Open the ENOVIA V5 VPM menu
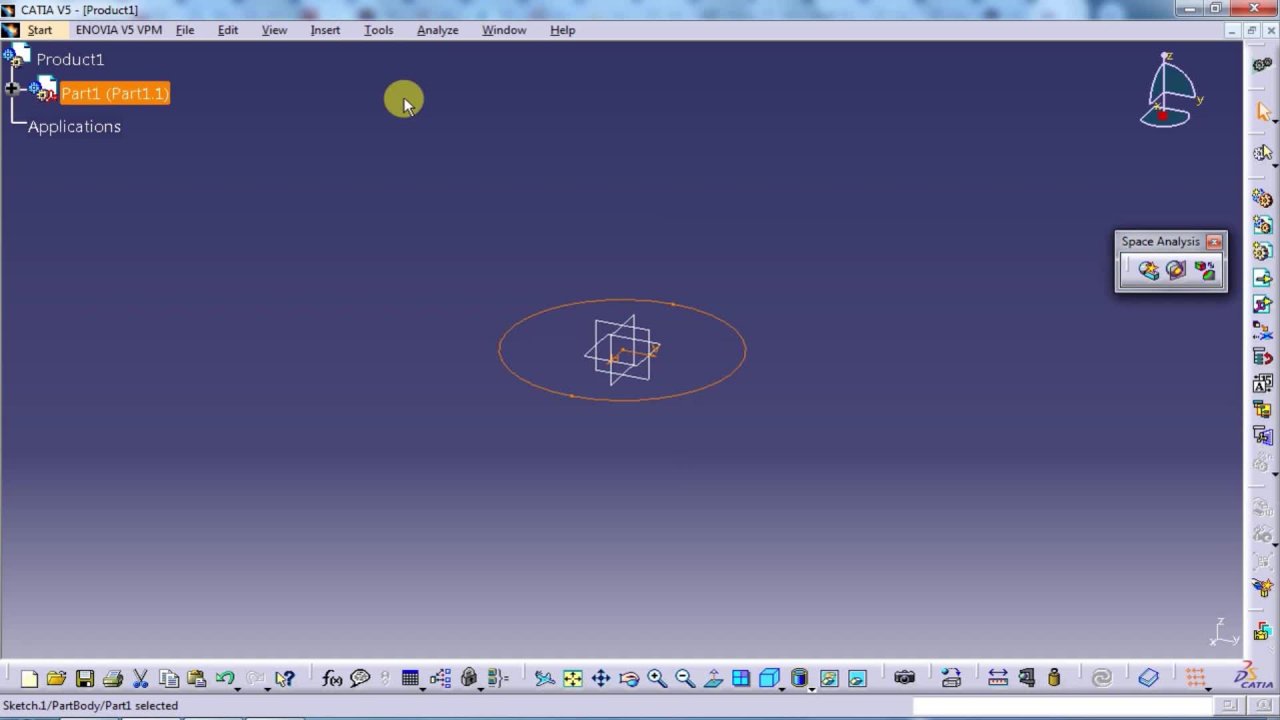The height and width of the screenshot is (720, 1280). pyautogui.click(x=119, y=30)
